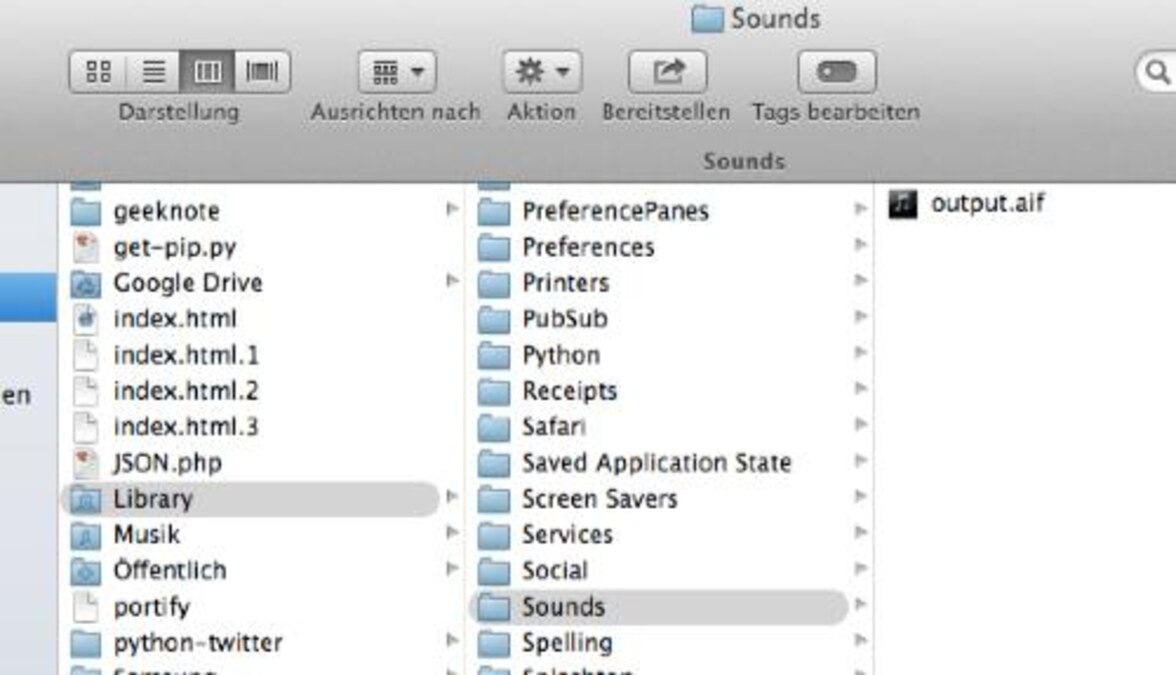This screenshot has width=1176, height=675.
Task: Open the Aktion gear menu
Action: [x=541, y=72]
